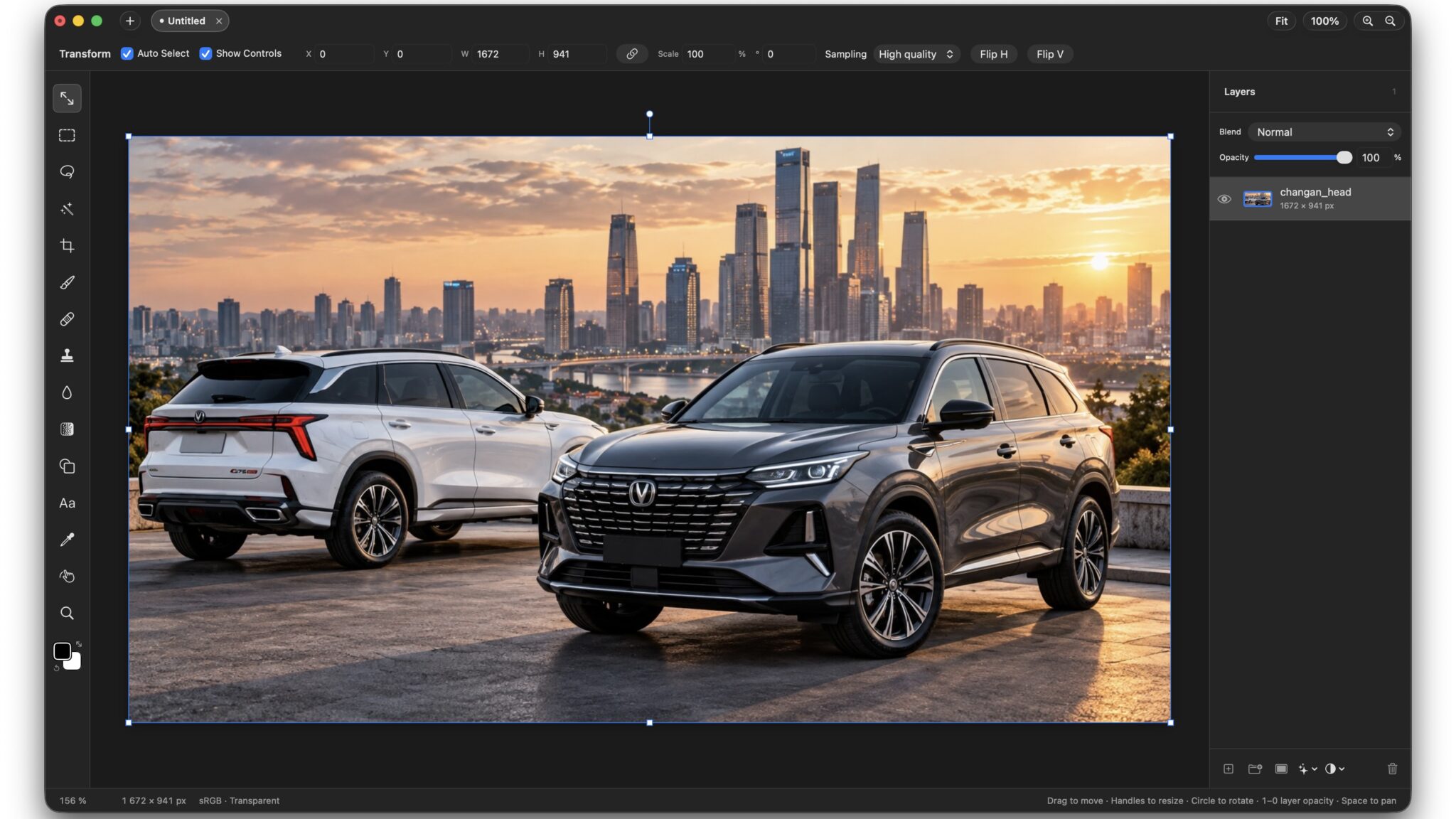Open the black foreground color swatch
The image size is (1456, 819).
coord(62,651)
